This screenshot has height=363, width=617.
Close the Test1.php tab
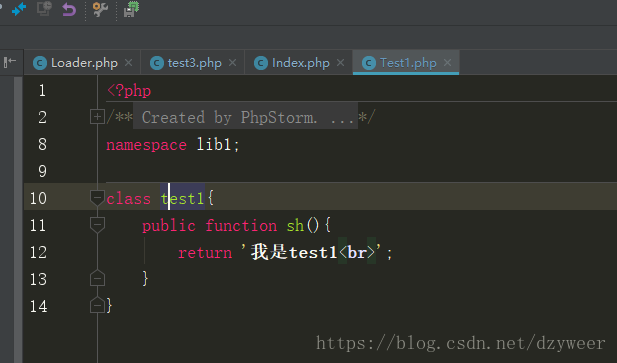(x=447, y=63)
